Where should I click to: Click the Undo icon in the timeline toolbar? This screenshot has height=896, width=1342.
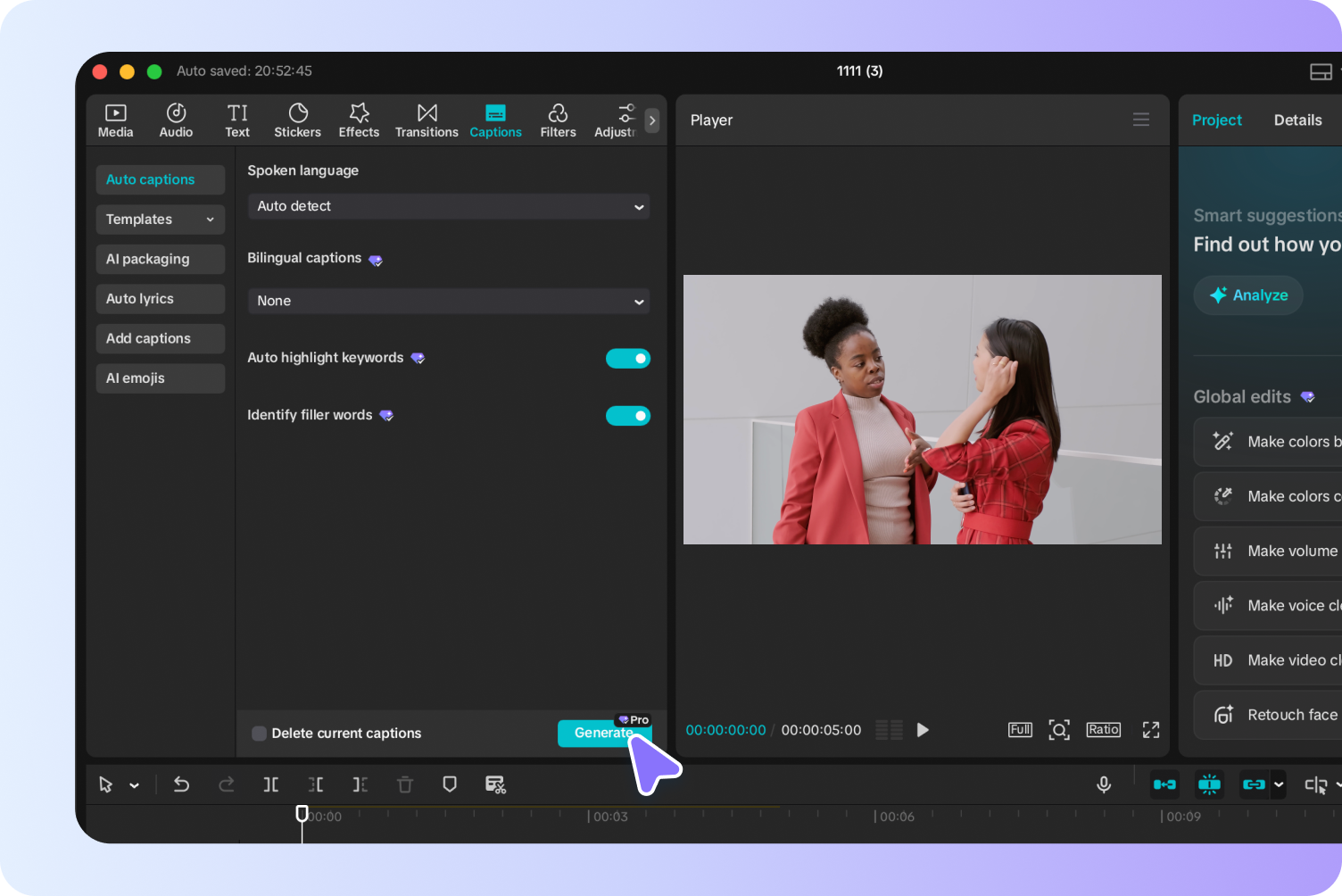tap(181, 784)
